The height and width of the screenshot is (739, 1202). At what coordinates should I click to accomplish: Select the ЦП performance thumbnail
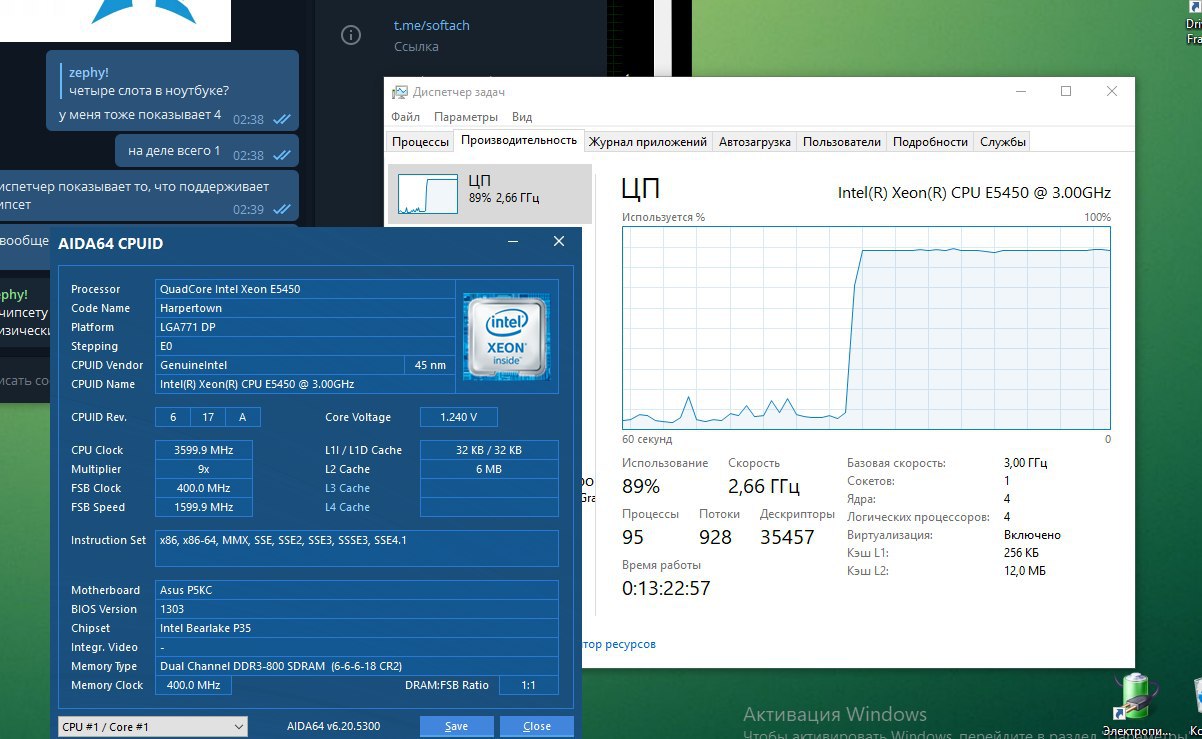(x=490, y=194)
